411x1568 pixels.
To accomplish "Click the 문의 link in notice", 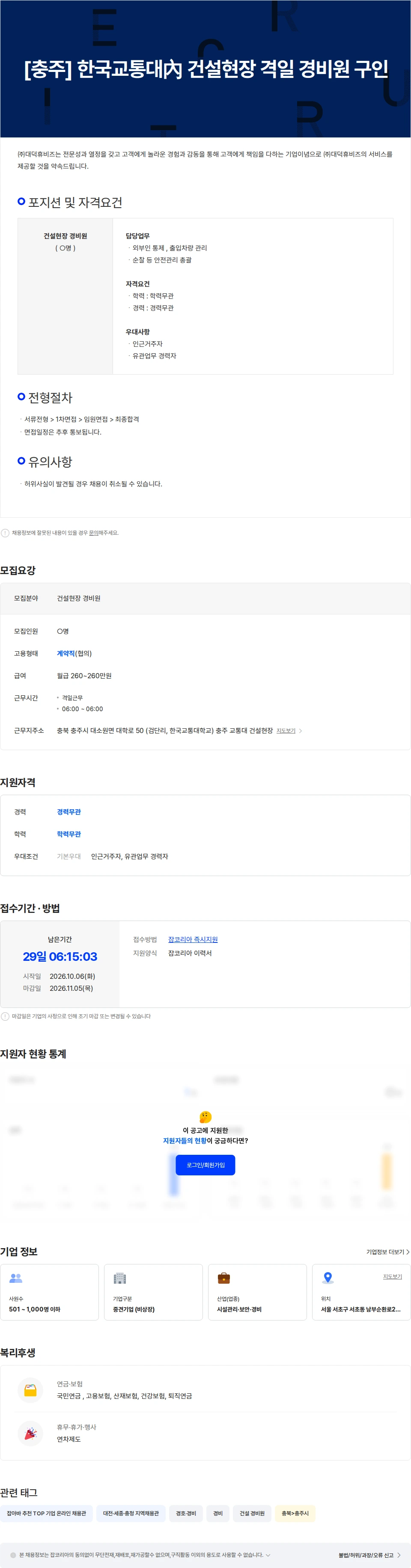I will (x=94, y=533).
